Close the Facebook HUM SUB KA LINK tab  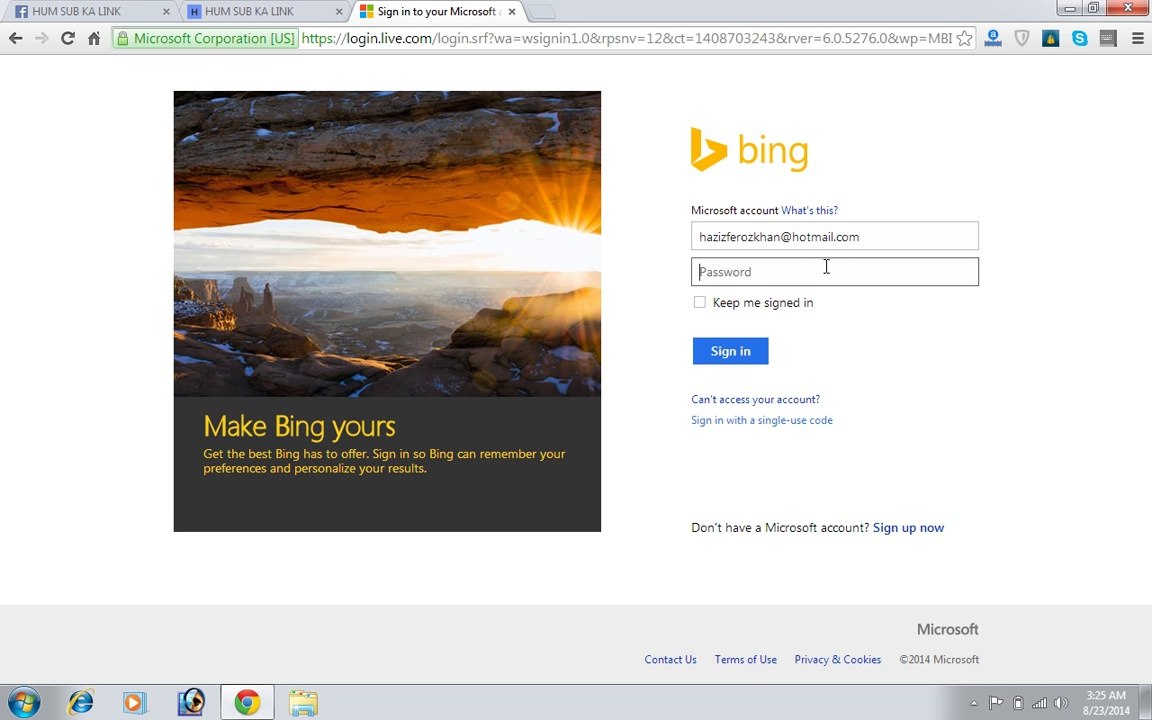click(166, 12)
